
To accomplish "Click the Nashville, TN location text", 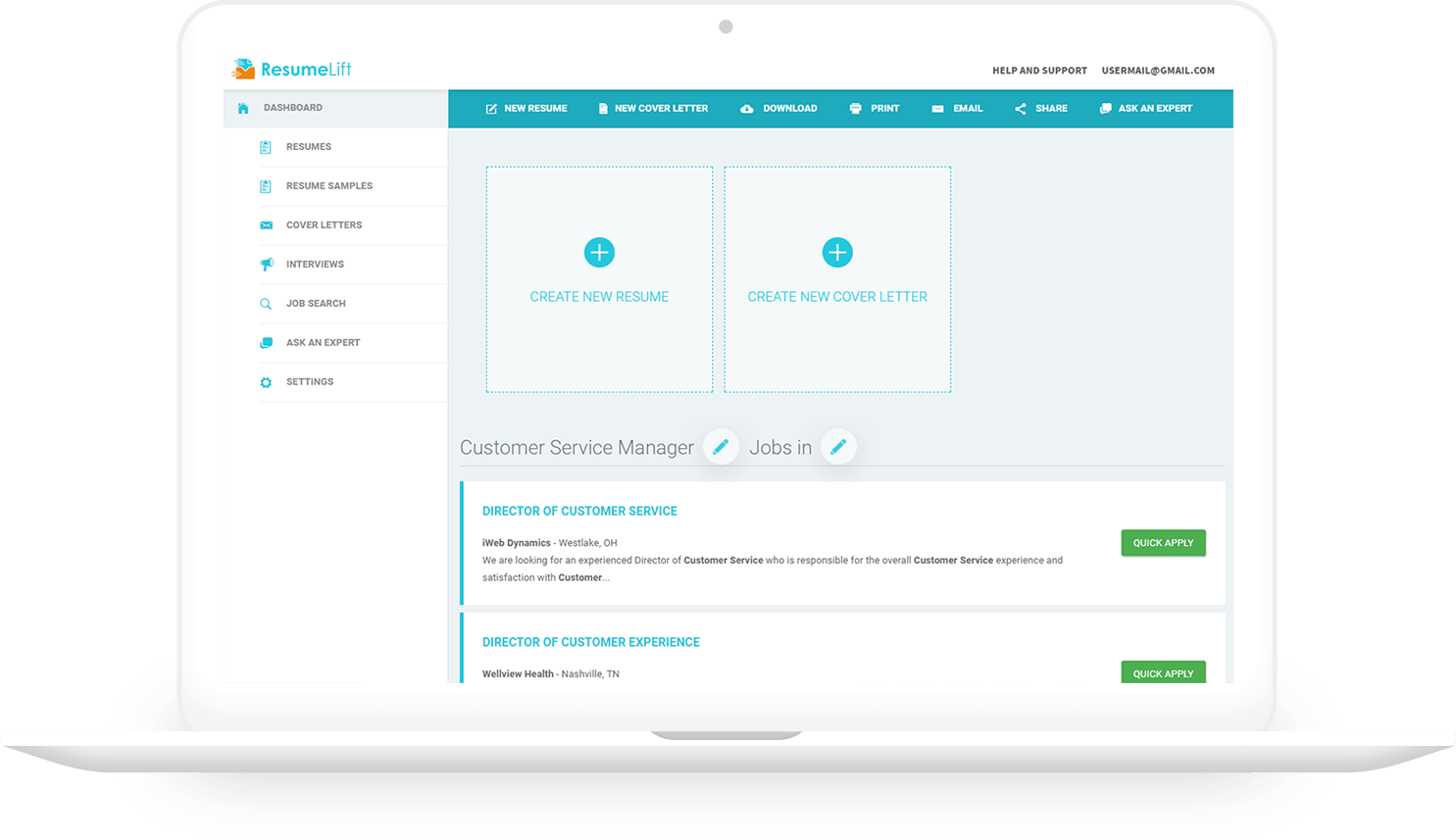I will [x=590, y=674].
